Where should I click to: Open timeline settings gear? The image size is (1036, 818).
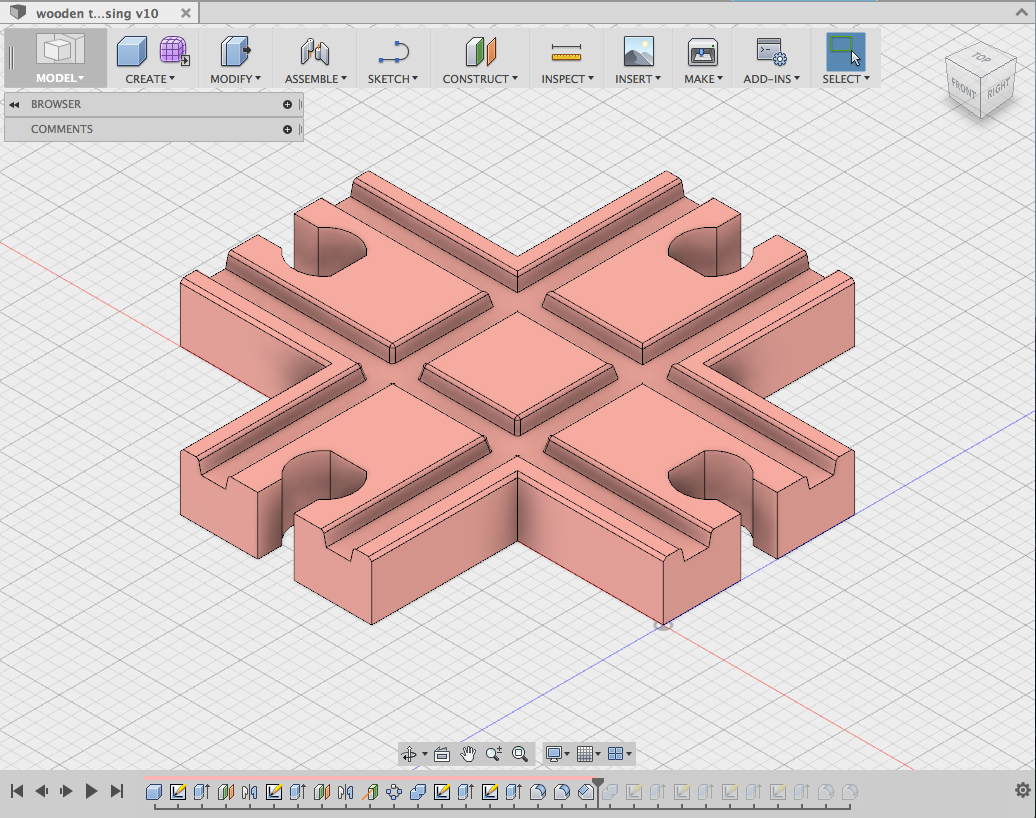click(1023, 790)
